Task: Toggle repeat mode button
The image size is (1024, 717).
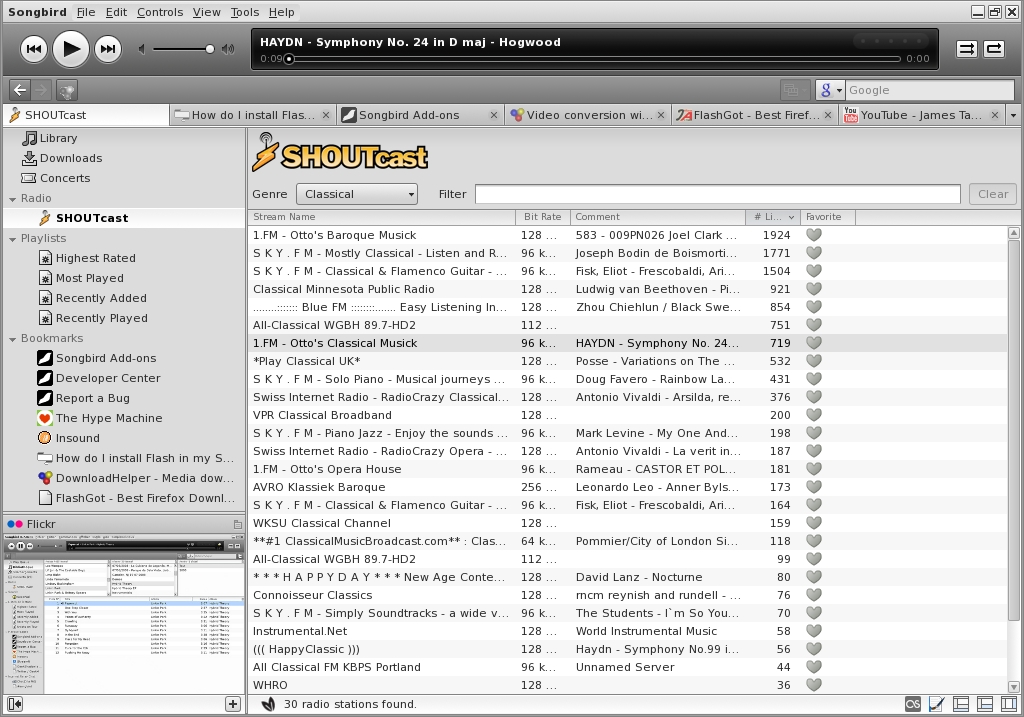Action: tap(994, 49)
